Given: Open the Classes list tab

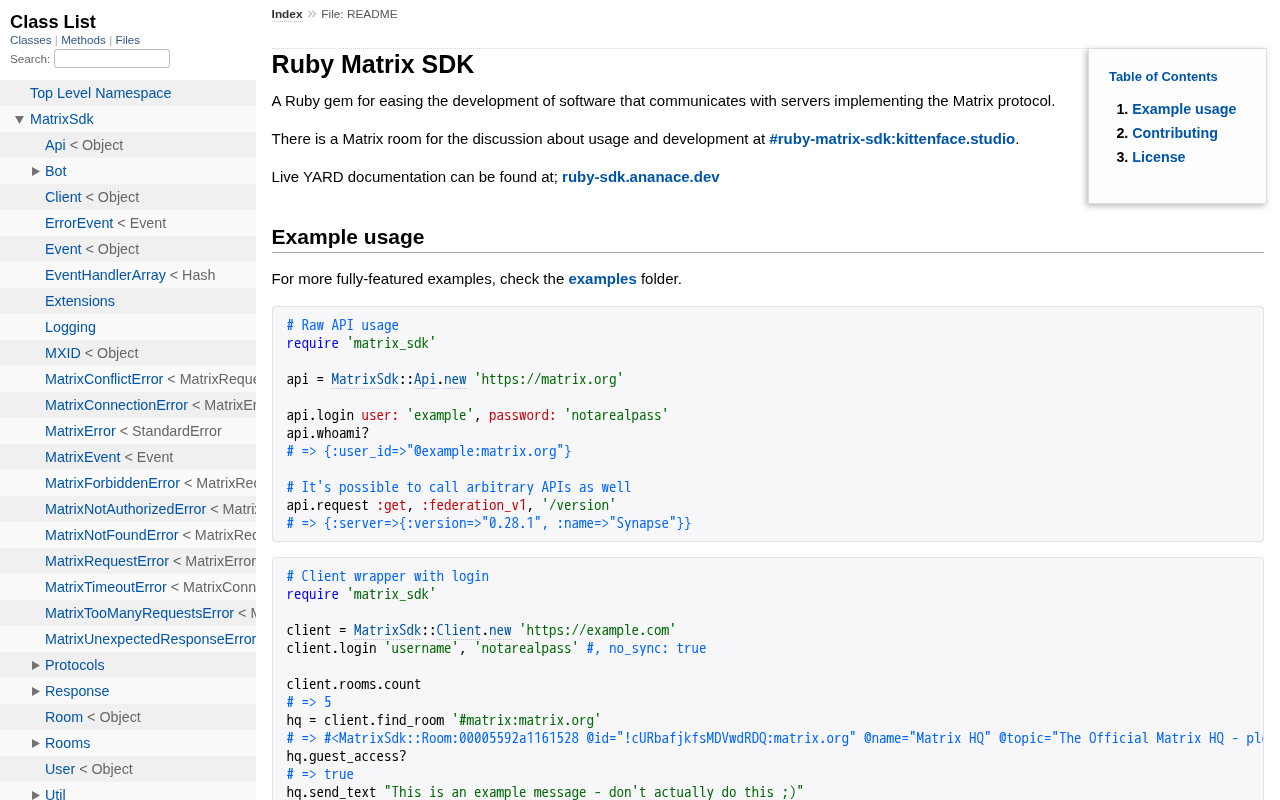Looking at the screenshot, I should tap(31, 40).
